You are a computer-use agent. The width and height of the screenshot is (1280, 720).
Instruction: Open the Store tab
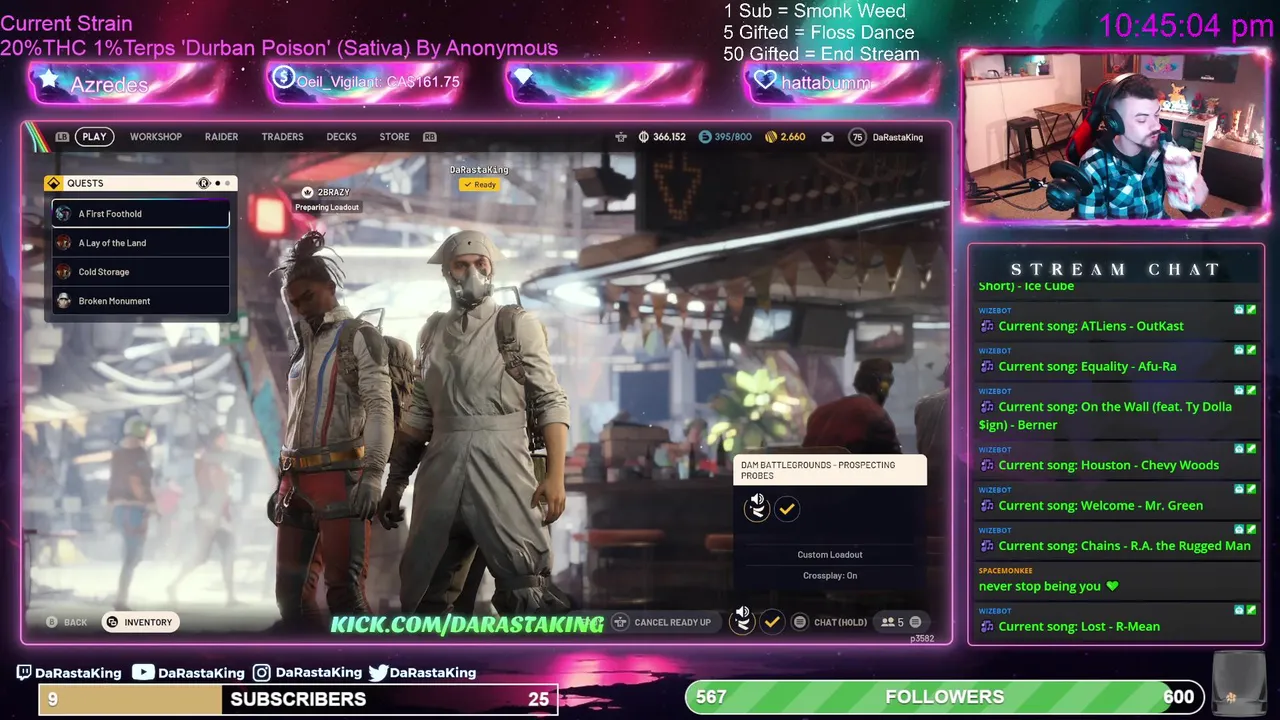394,137
